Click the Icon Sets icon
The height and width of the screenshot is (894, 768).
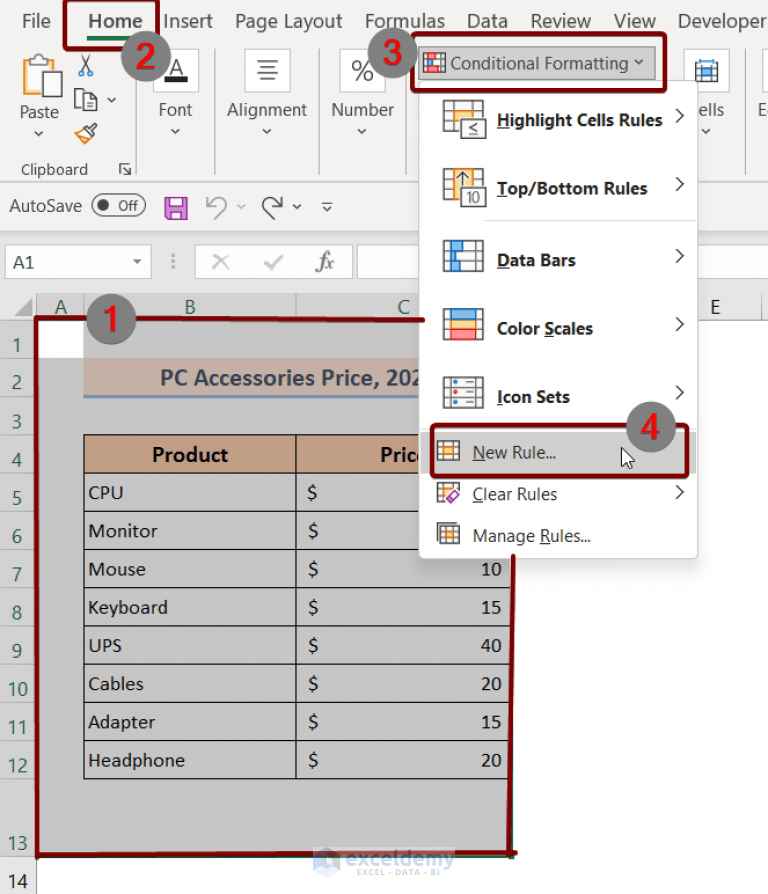click(463, 393)
